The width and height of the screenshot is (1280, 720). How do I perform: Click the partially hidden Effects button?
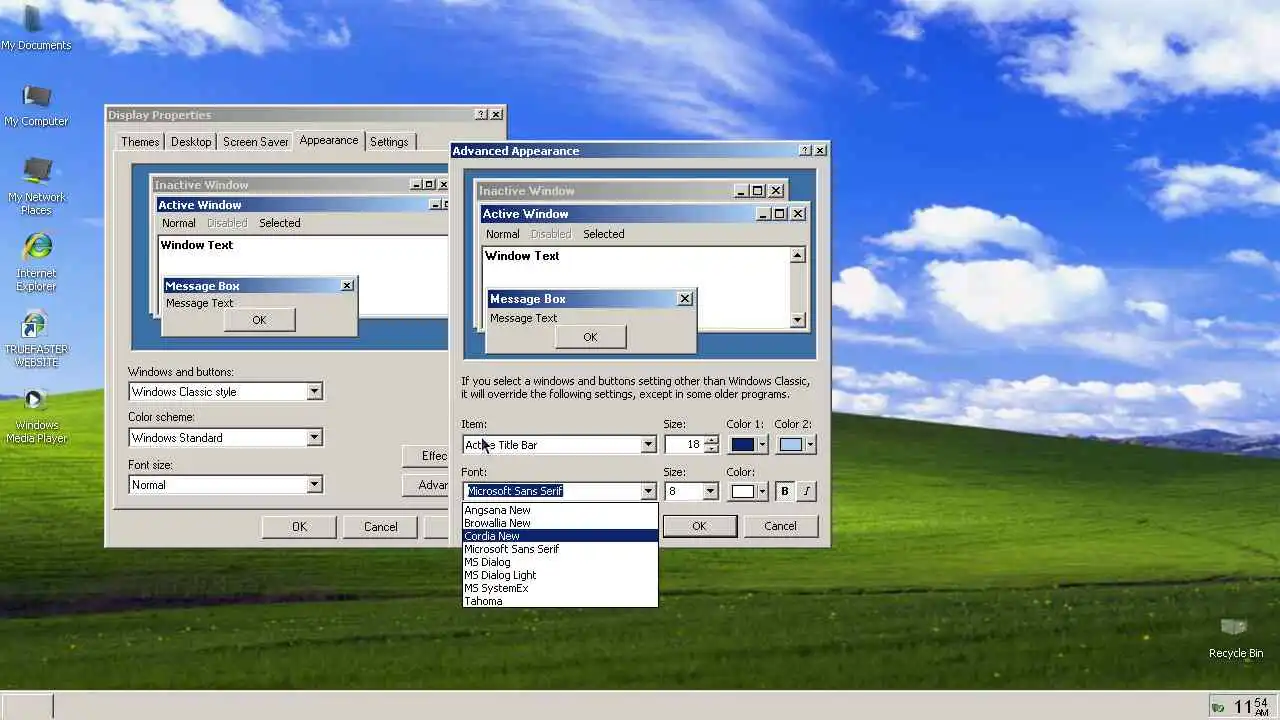pos(427,456)
